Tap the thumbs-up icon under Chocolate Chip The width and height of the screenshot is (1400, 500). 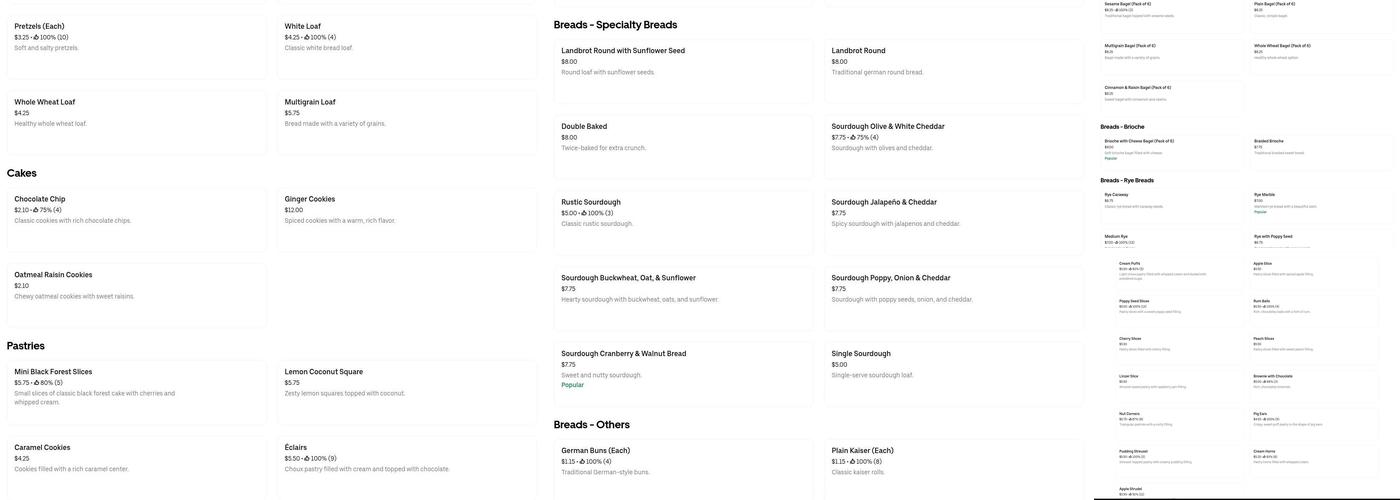tap(36, 210)
